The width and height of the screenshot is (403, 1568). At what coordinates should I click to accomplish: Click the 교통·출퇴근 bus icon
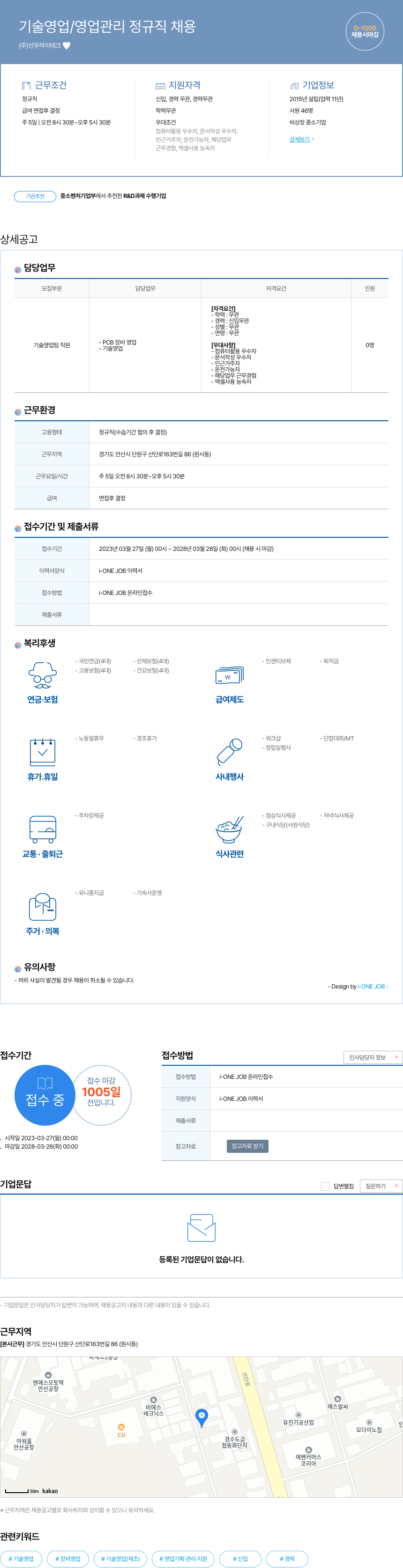43,829
